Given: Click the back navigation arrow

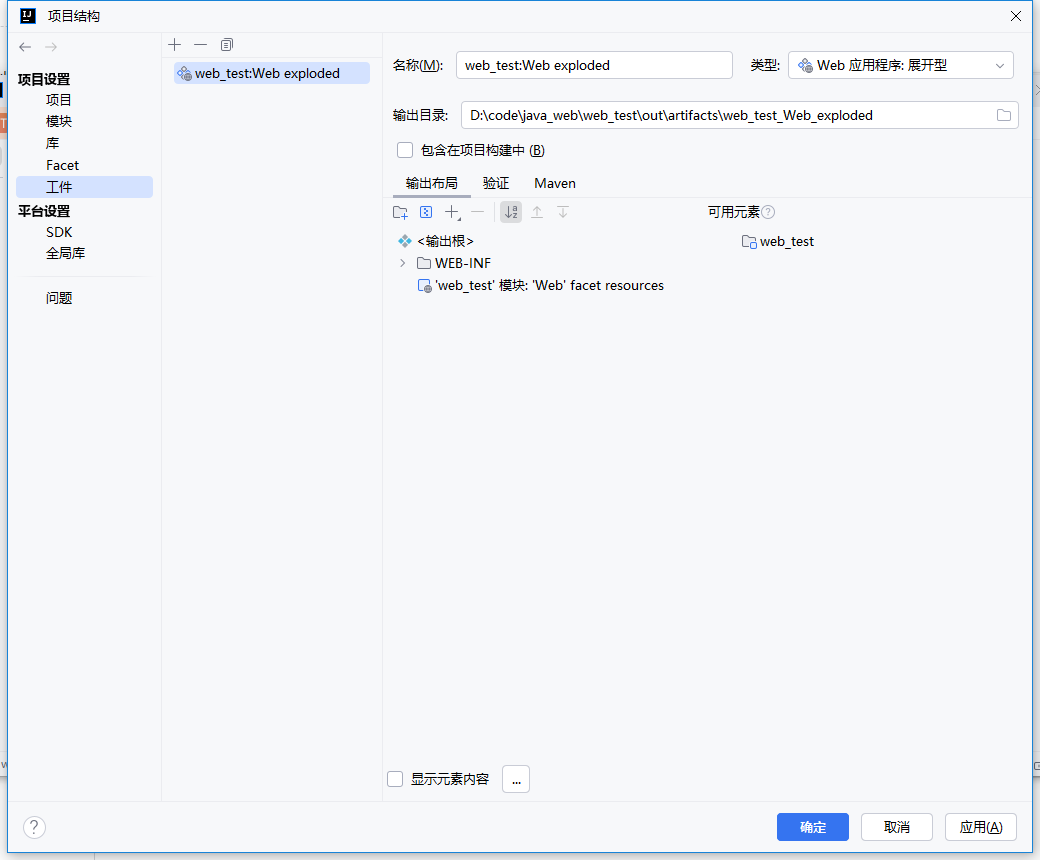Looking at the screenshot, I should click(25, 47).
